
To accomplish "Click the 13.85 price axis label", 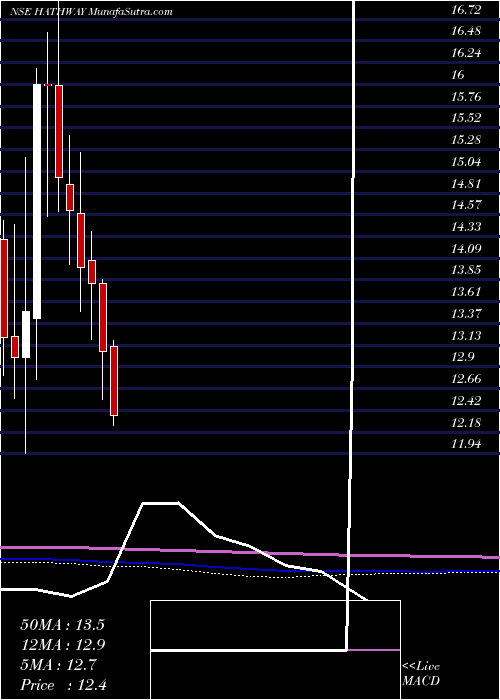I will point(466,270).
